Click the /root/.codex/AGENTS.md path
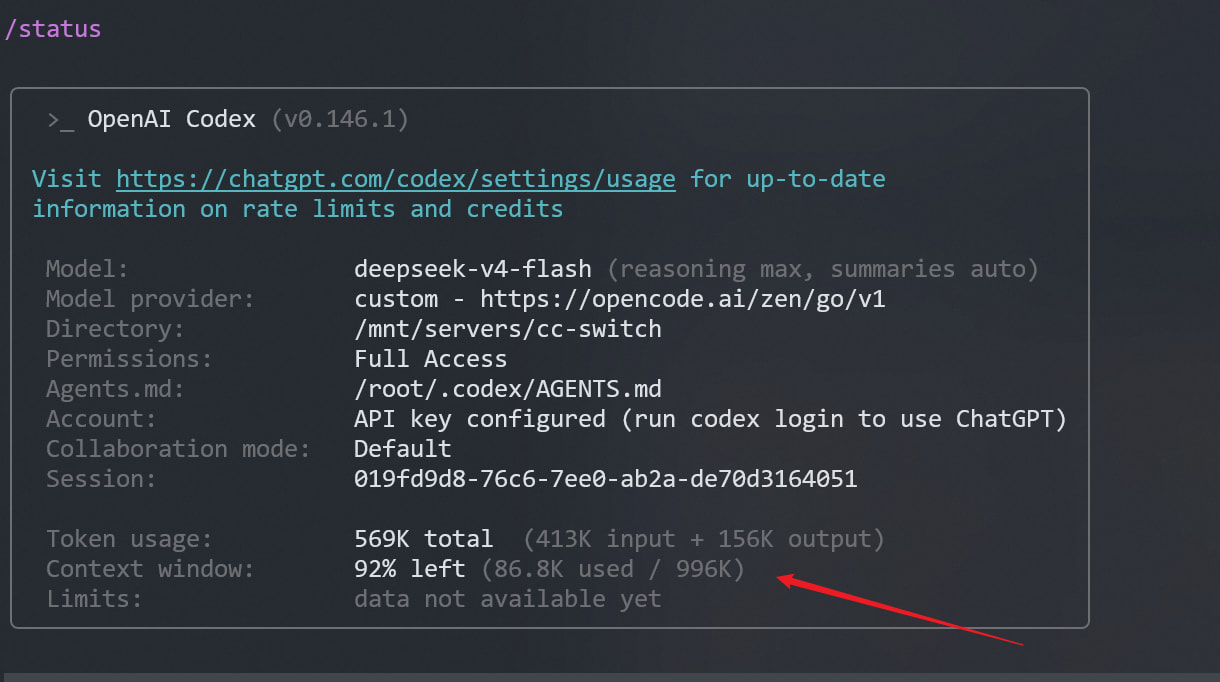Screen dimensions: 1220x682 coord(508,389)
